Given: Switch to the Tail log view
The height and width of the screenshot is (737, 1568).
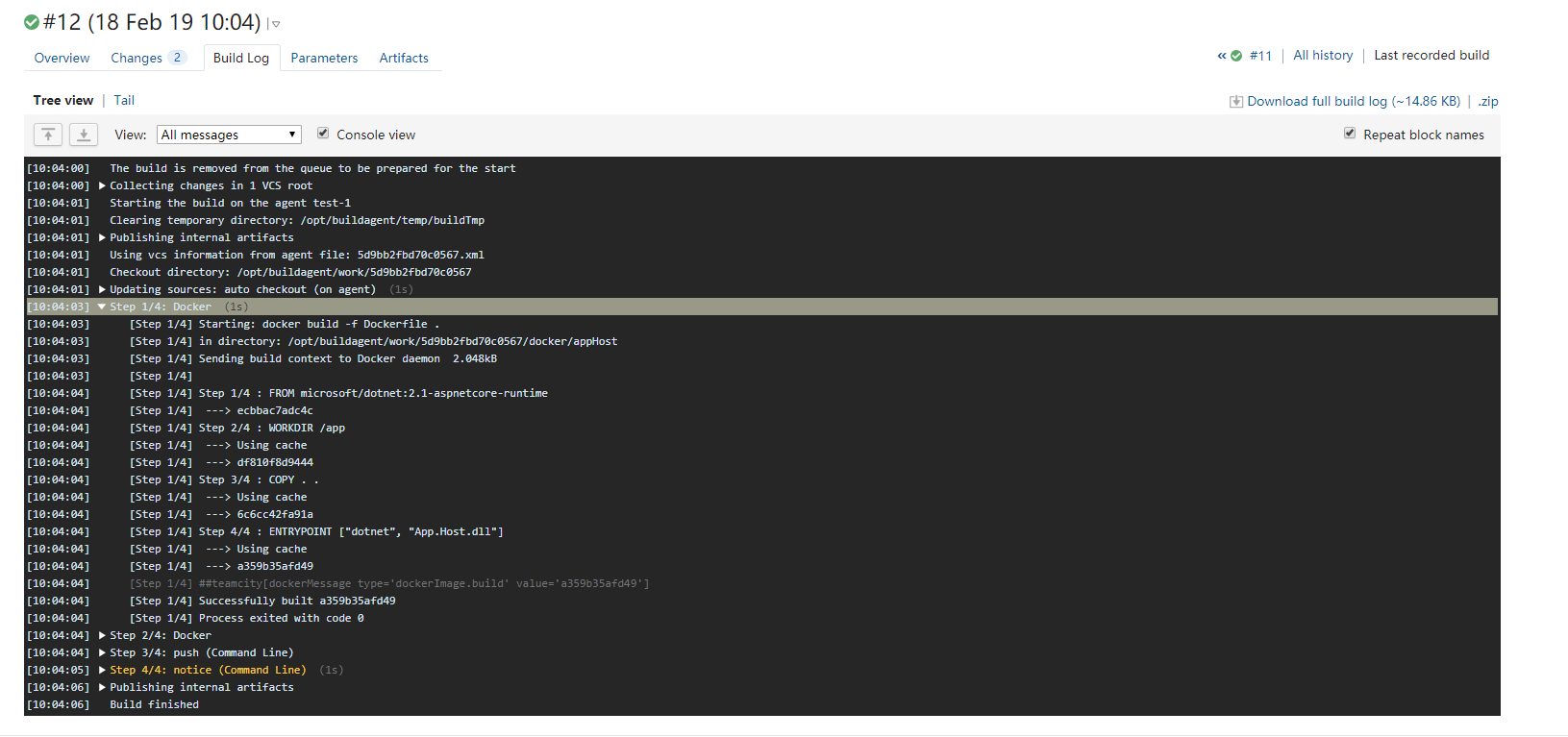Looking at the screenshot, I should pos(124,100).
